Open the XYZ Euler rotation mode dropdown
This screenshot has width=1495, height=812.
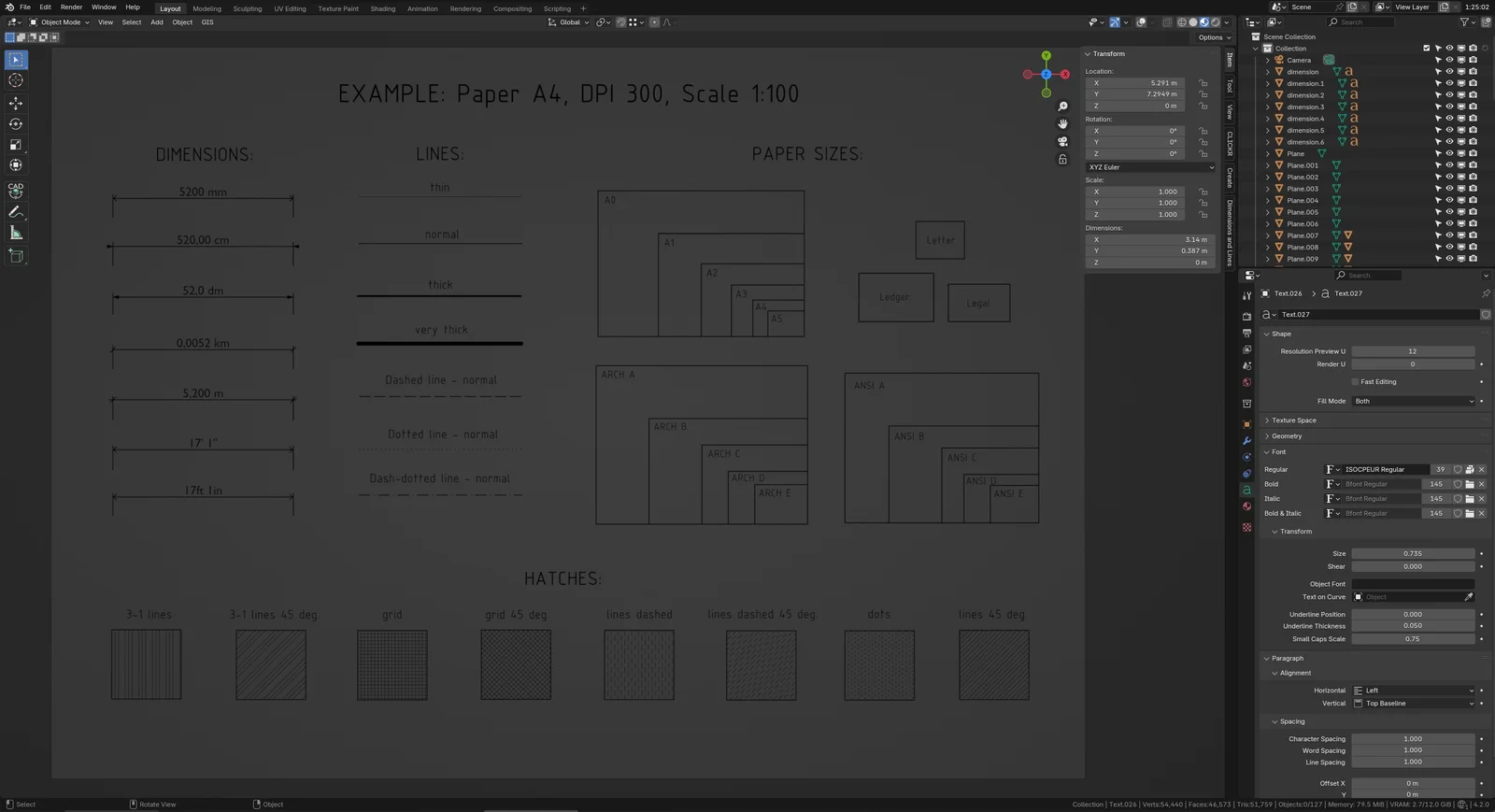click(x=1150, y=167)
